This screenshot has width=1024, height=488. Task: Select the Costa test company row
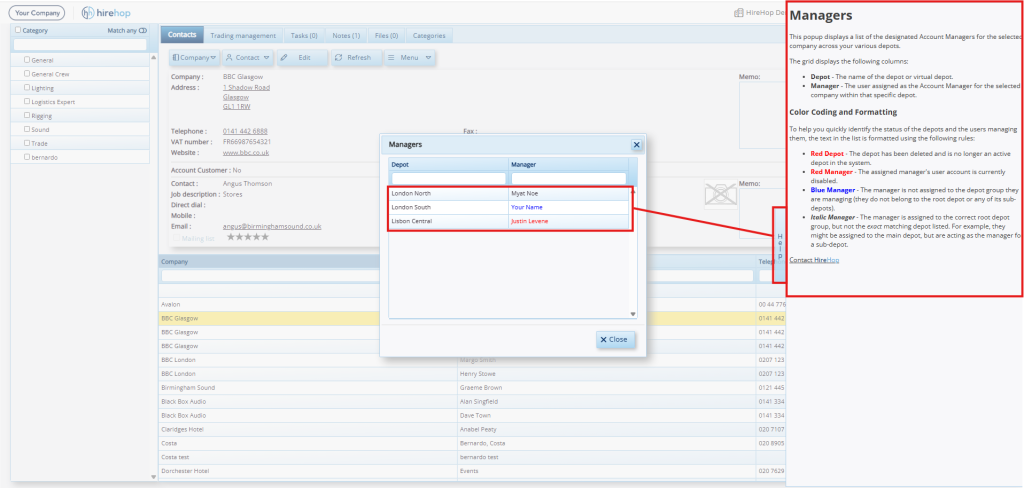(472, 457)
